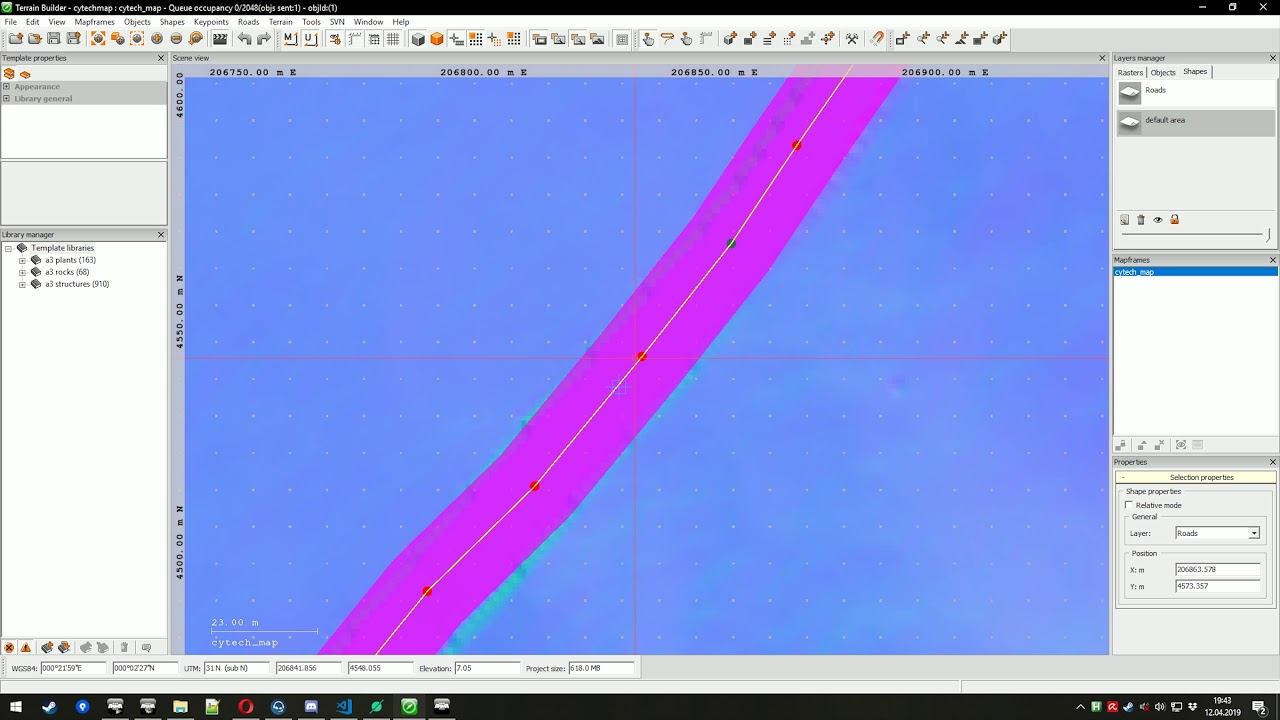Click the gray cube toolbar icon
Screen dimensions: 1280x720
(x=418, y=39)
